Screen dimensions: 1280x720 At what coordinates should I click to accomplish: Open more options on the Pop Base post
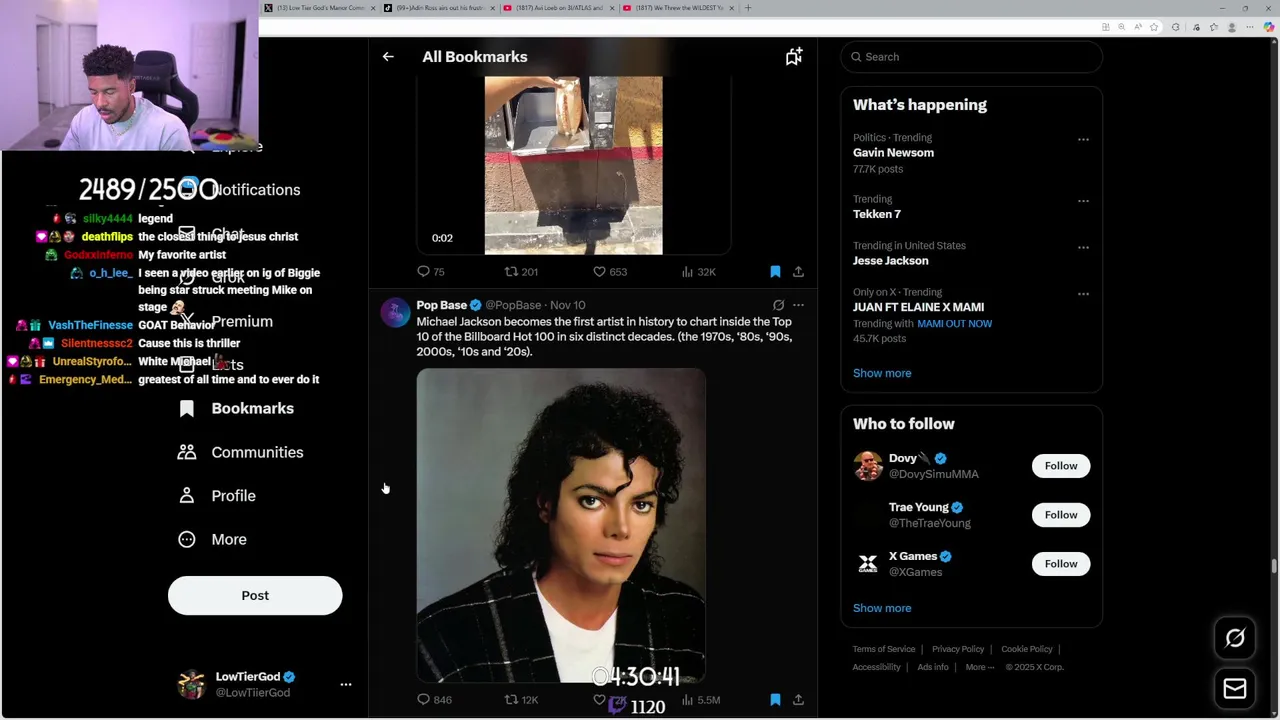click(x=798, y=305)
